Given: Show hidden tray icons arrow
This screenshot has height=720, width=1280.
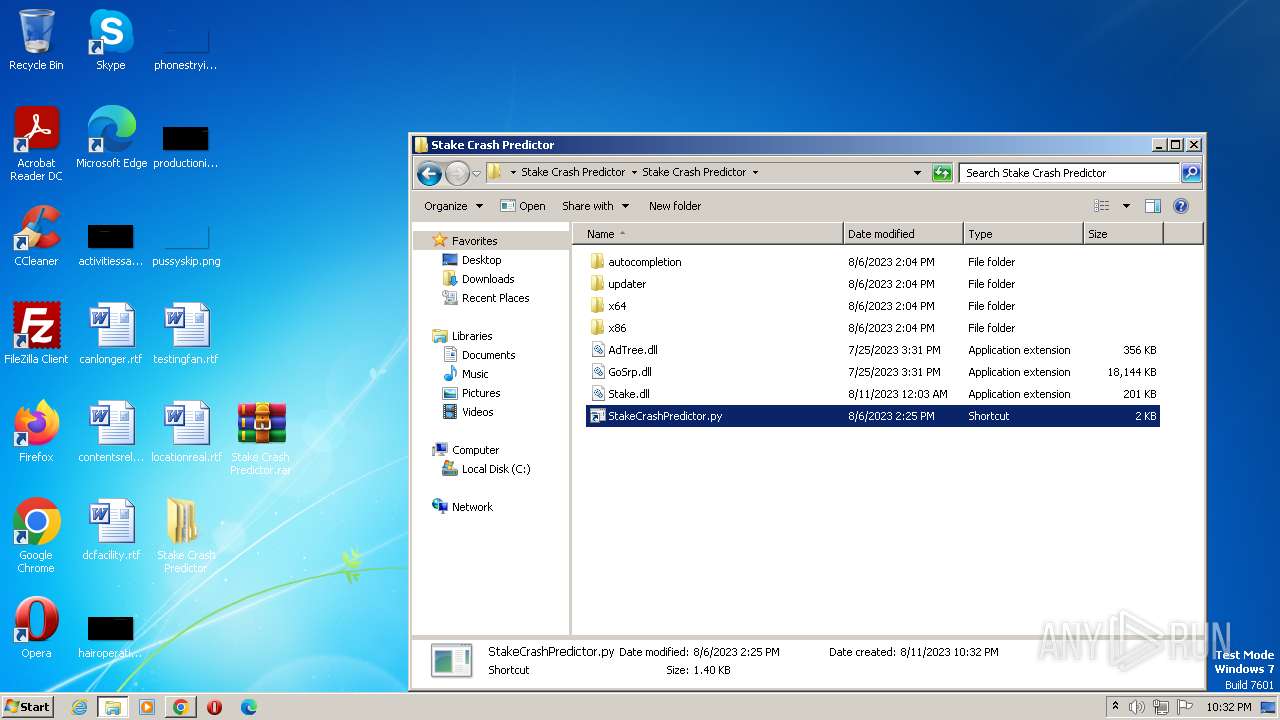Looking at the screenshot, I should tap(1115, 706).
